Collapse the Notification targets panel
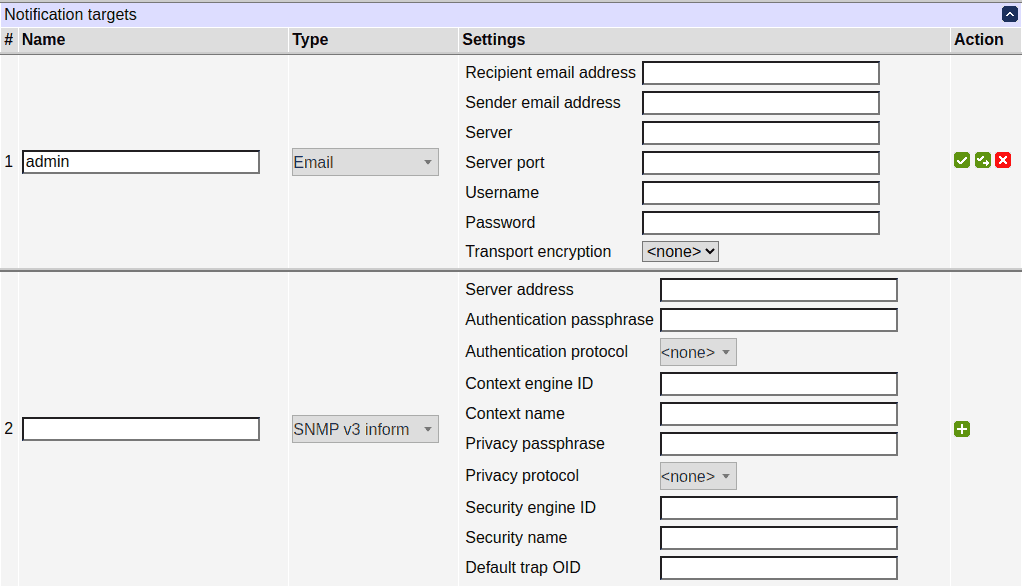 click(1009, 13)
